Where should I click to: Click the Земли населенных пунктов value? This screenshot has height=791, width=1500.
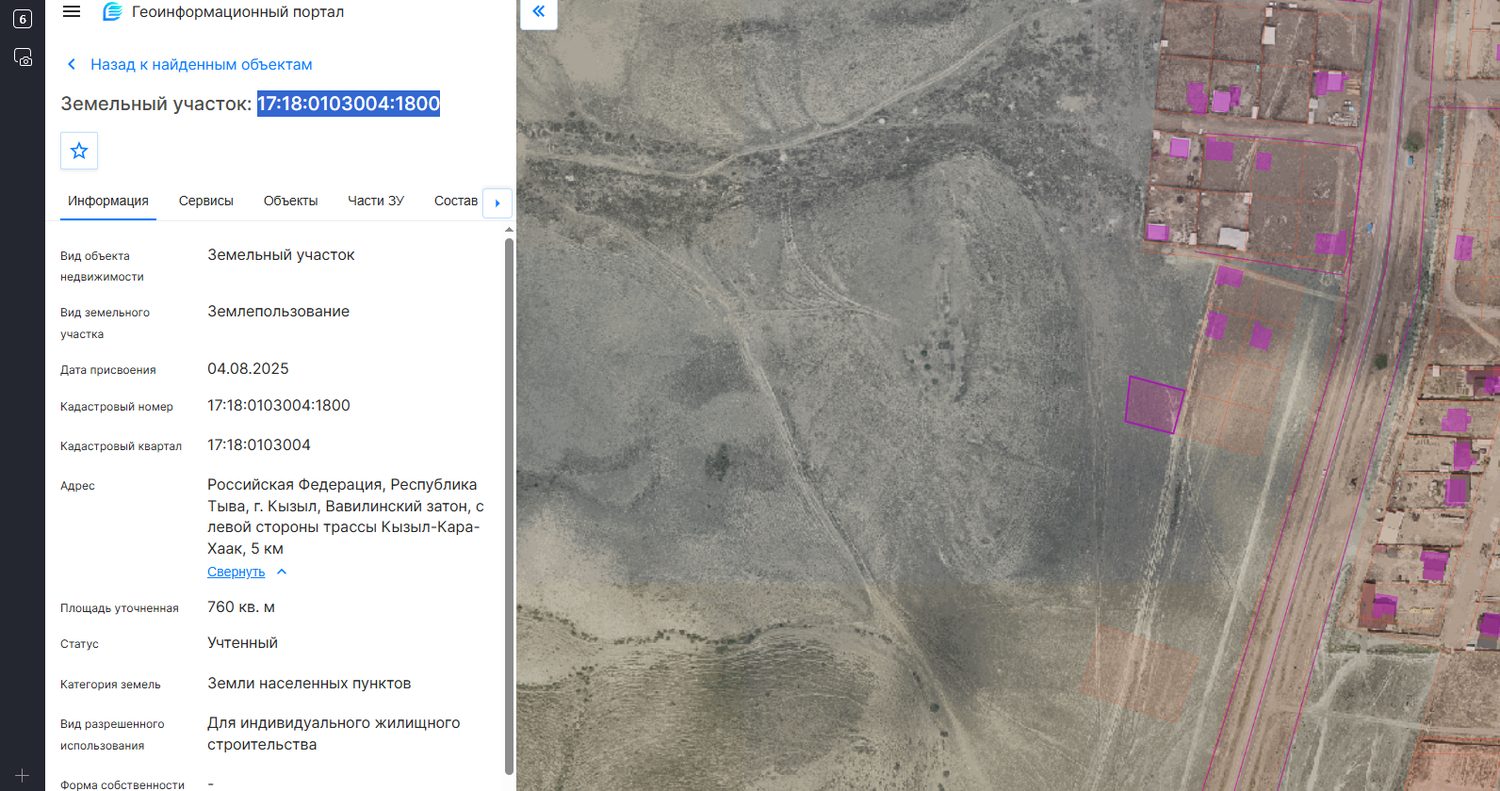click(309, 683)
